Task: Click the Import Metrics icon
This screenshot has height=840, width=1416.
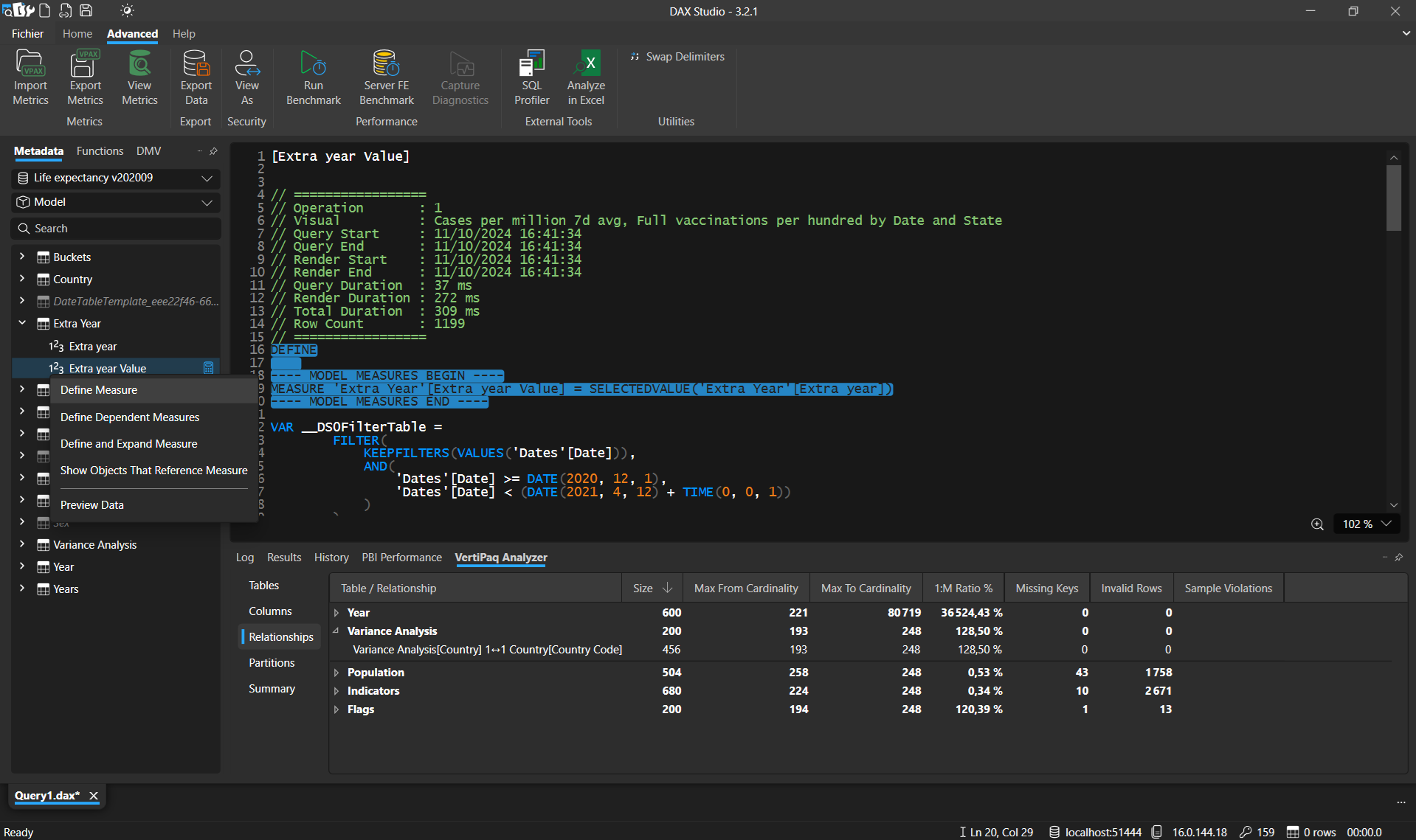Action: click(x=30, y=77)
